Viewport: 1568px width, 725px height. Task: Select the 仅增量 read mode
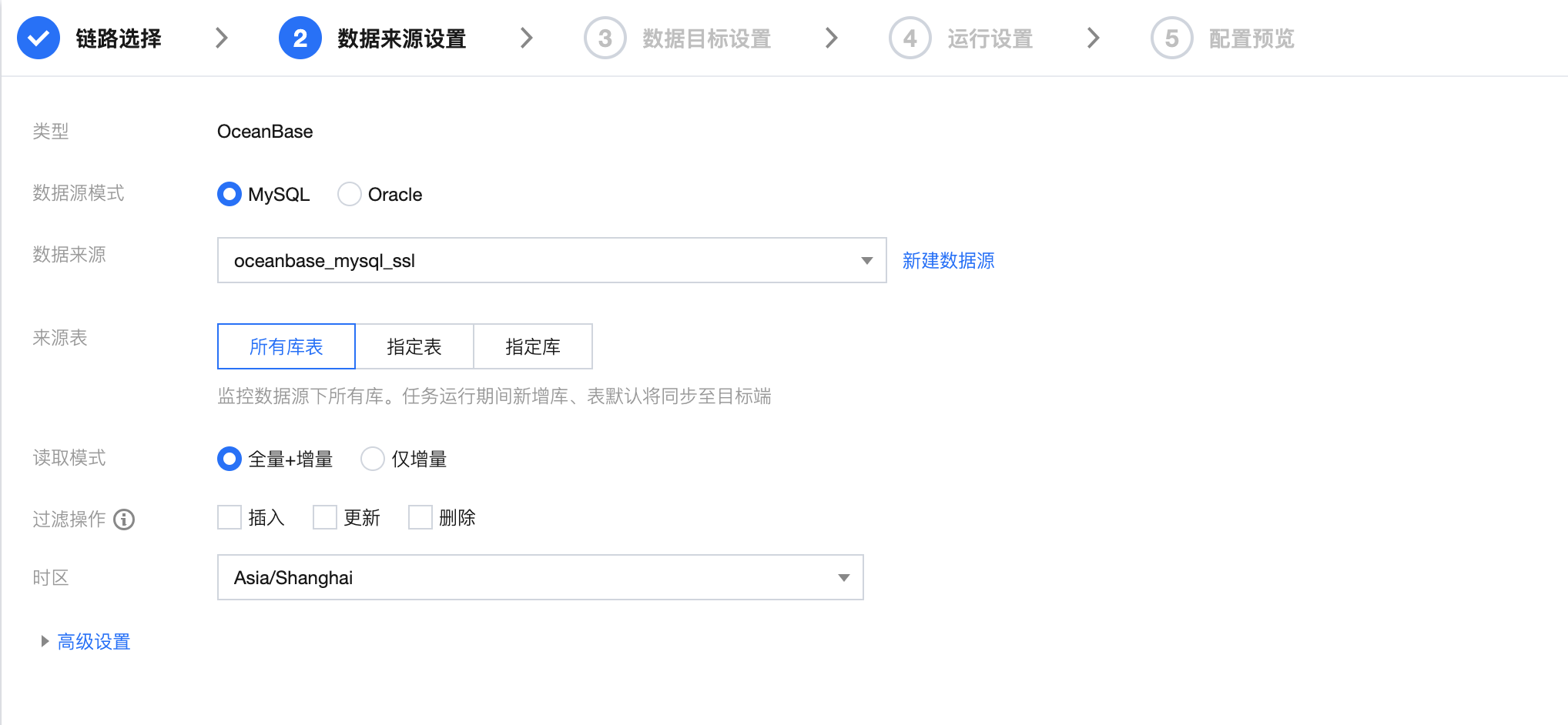[373, 459]
